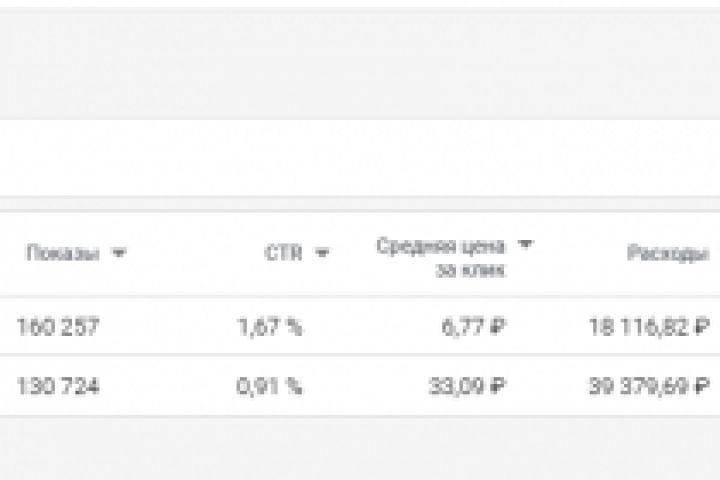Click the 0,91 % CTR value
Screen dimensions: 720x480
270,387
